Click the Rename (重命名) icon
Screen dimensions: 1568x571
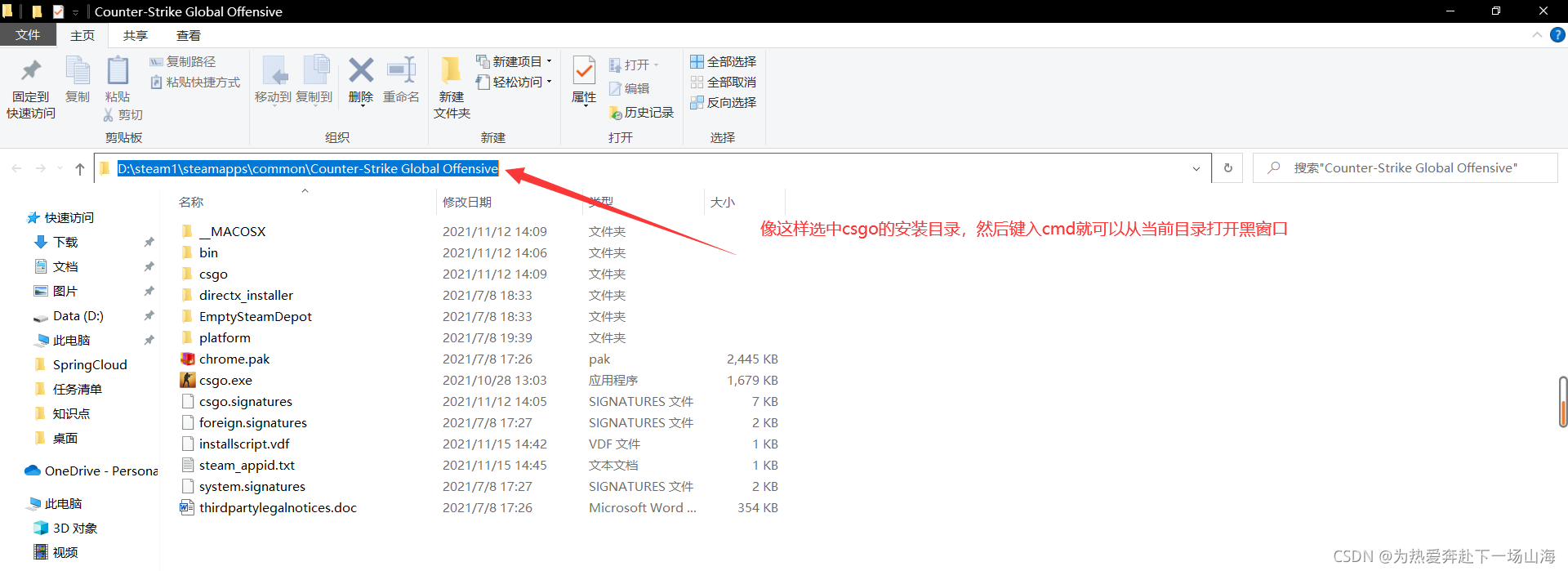point(401,71)
